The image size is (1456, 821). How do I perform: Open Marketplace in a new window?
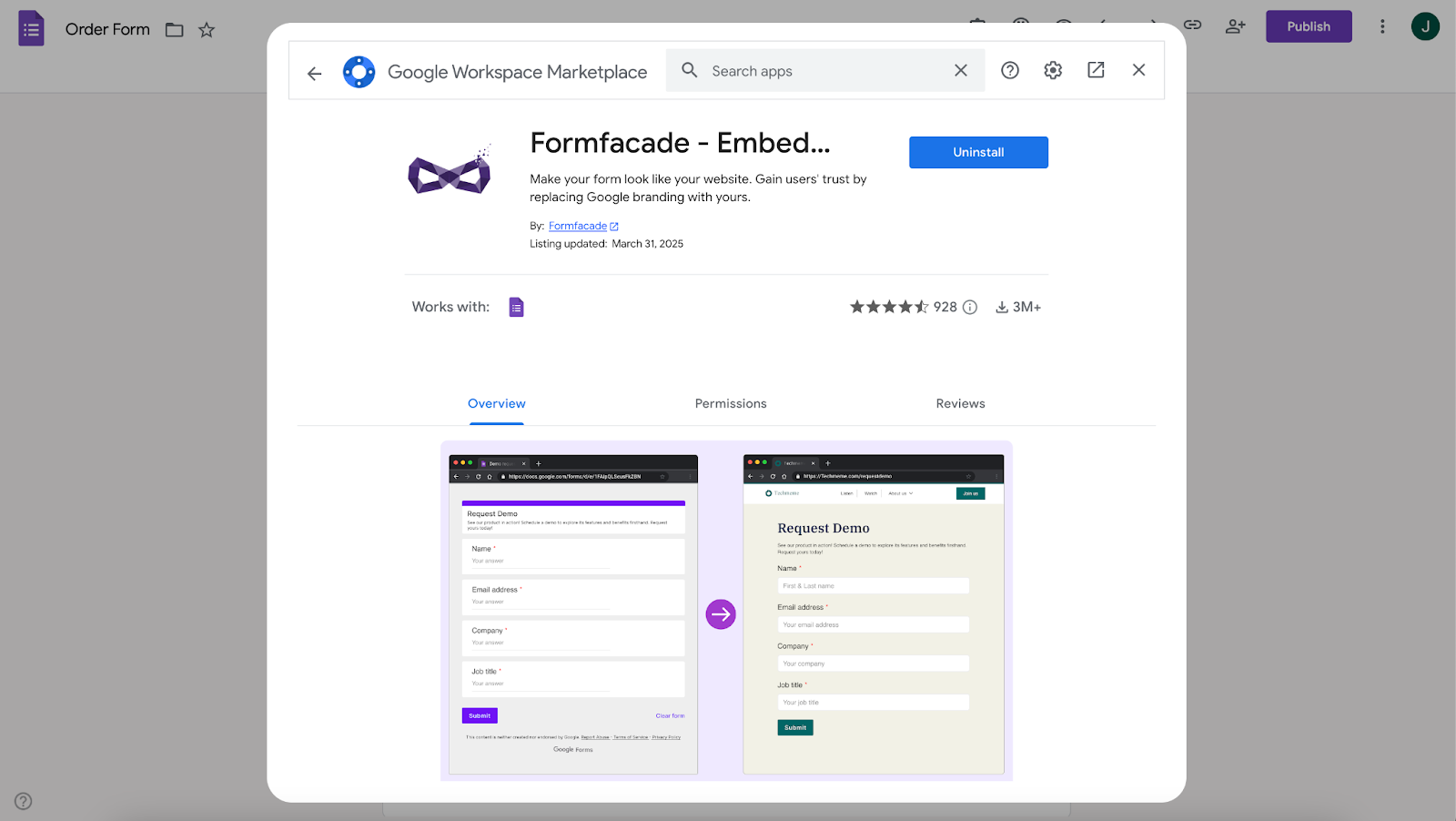[1096, 70]
